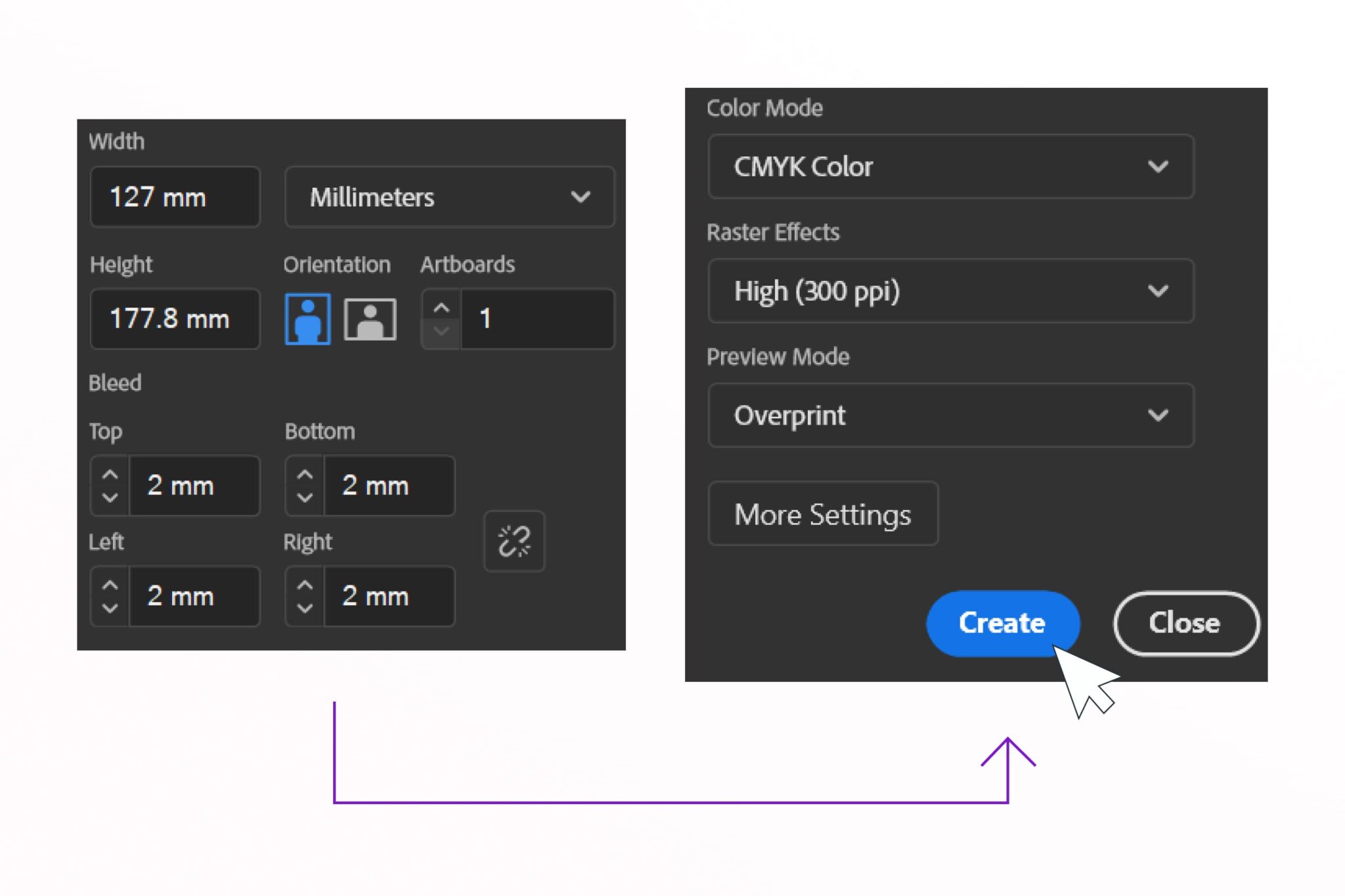
Task: Decrease Right bleed with down arrow
Action: point(305,608)
